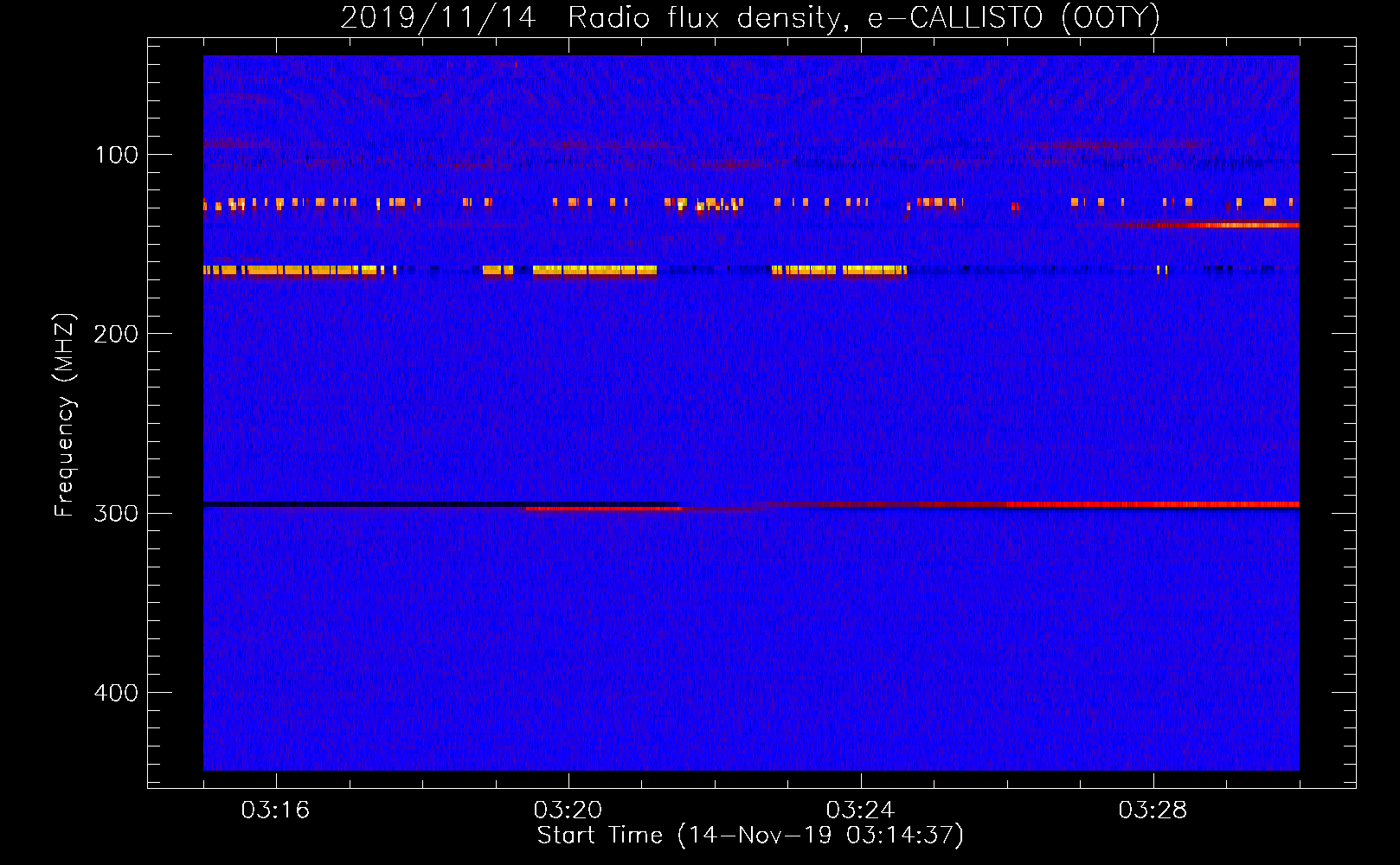Click the 400 MHz y-axis tick label
Screen dimensions: 1400x865
coord(117,693)
